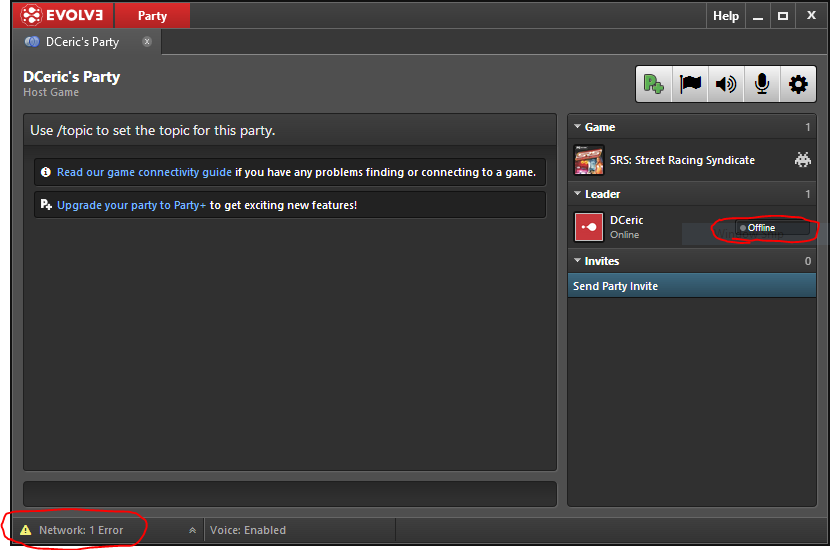Collapse the Leader section

578,194
